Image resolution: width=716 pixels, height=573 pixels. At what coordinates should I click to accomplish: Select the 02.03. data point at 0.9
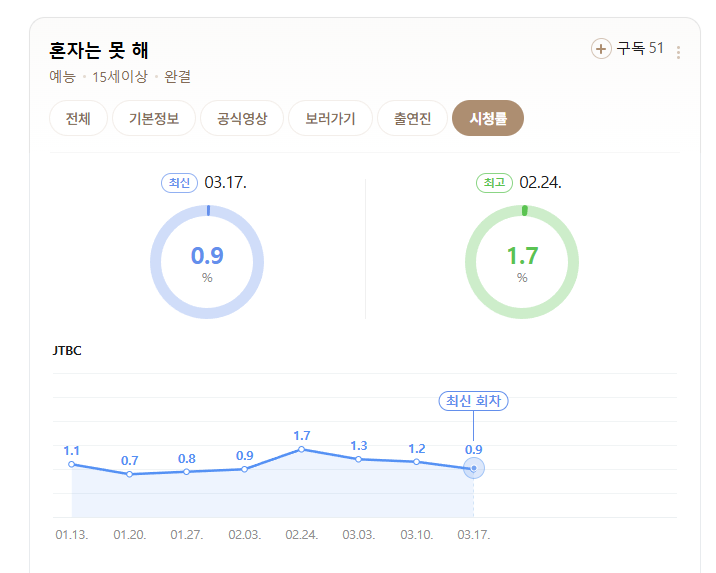click(x=245, y=469)
